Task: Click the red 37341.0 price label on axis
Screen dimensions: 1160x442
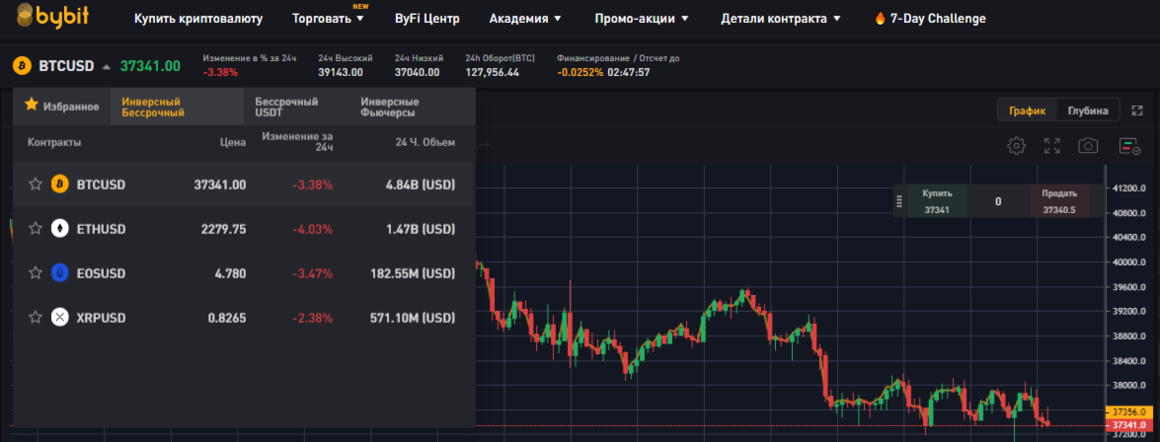Action: (1127, 426)
